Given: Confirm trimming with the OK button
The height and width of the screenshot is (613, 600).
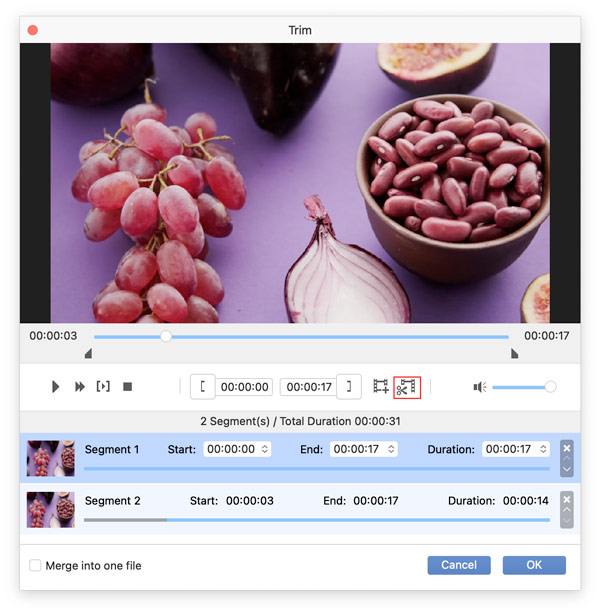Looking at the screenshot, I should pos(534,565).
